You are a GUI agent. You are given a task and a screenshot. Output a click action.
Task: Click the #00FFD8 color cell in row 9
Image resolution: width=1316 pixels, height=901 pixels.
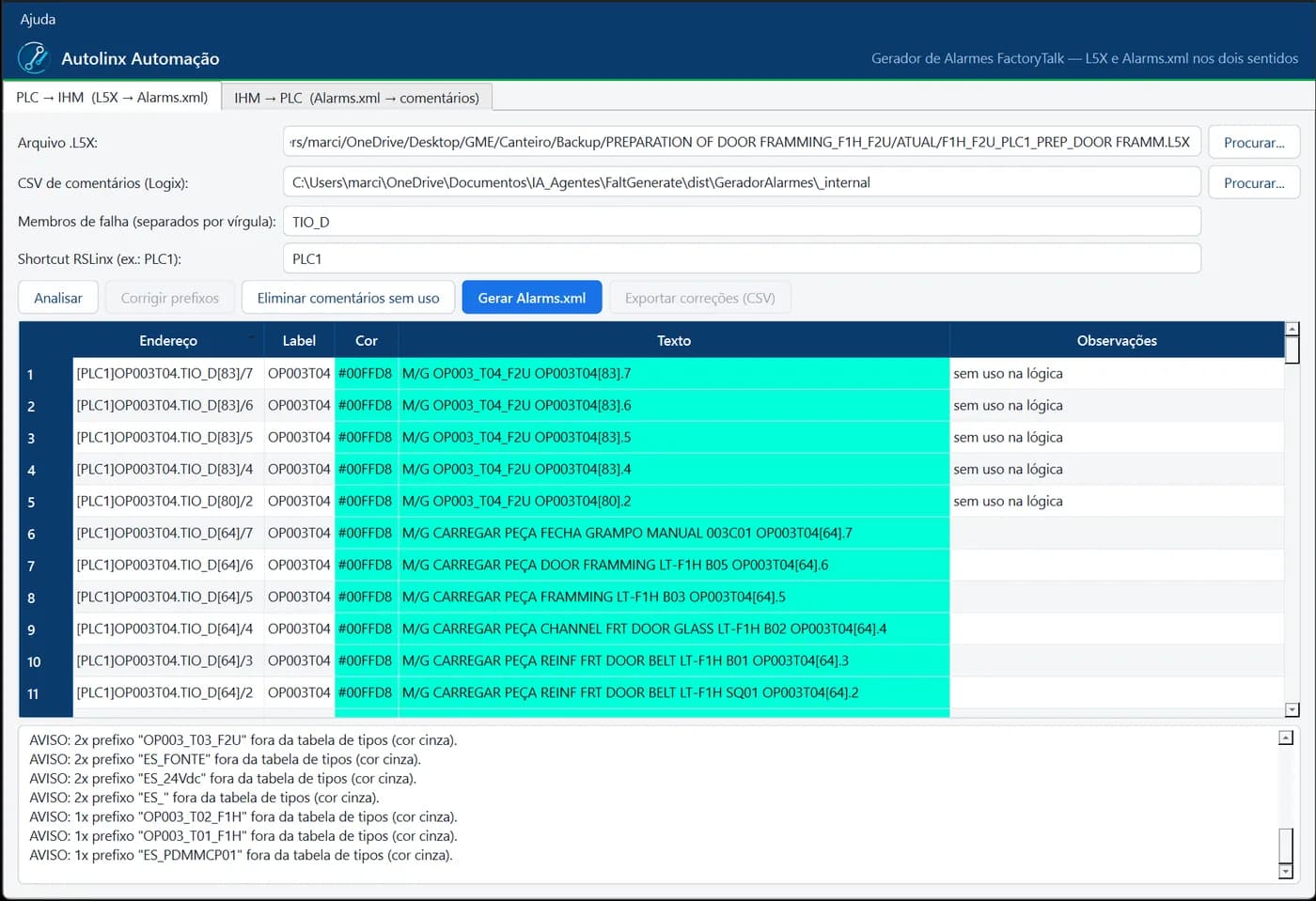coord(365,629)
